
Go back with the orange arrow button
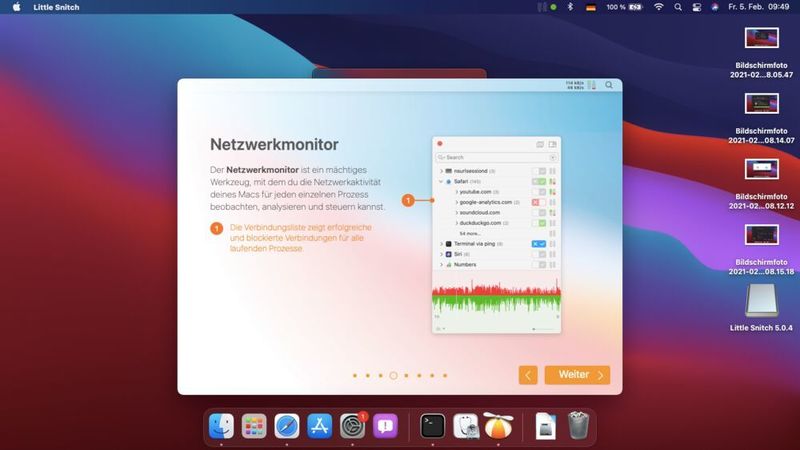click(528, 375)
